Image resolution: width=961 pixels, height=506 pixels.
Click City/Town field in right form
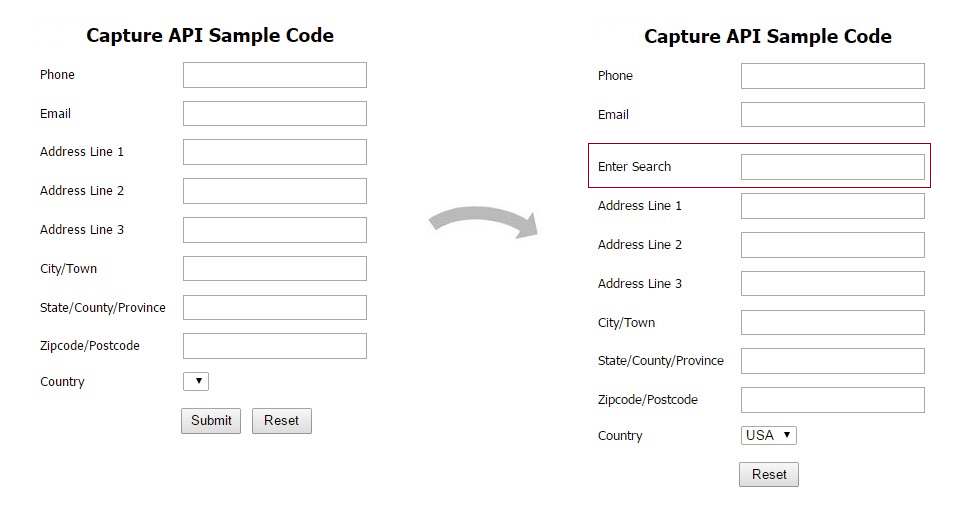832,323
